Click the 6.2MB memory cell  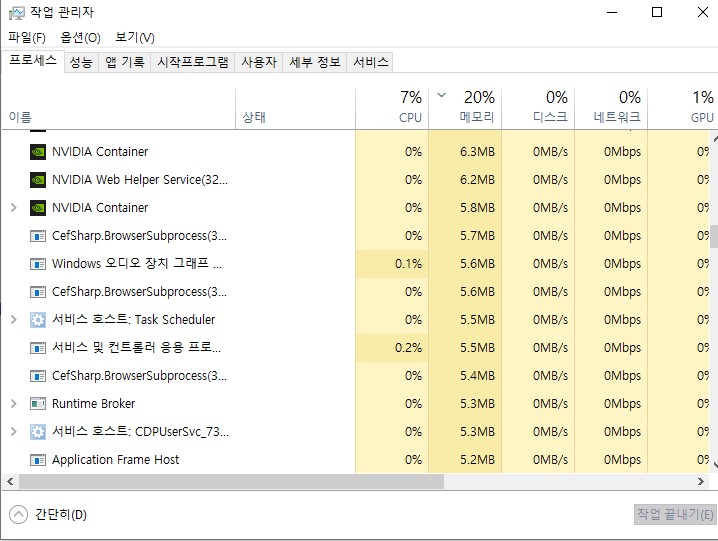click(465, 180)
